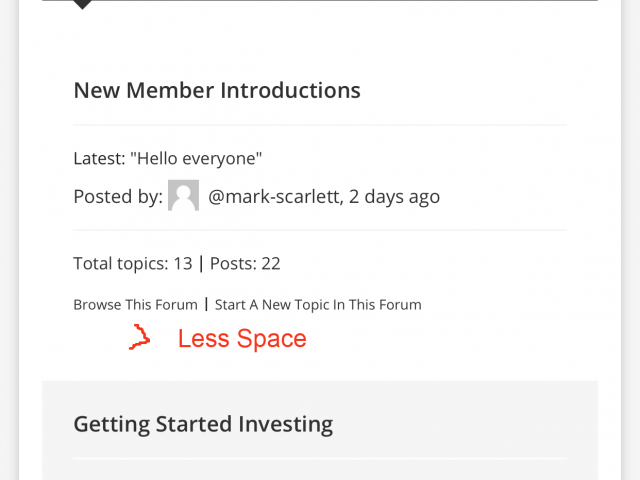This screenshot has width=640, height=480.
Task: Click the red "Less Space" annotation text
Action: [242, 338]
